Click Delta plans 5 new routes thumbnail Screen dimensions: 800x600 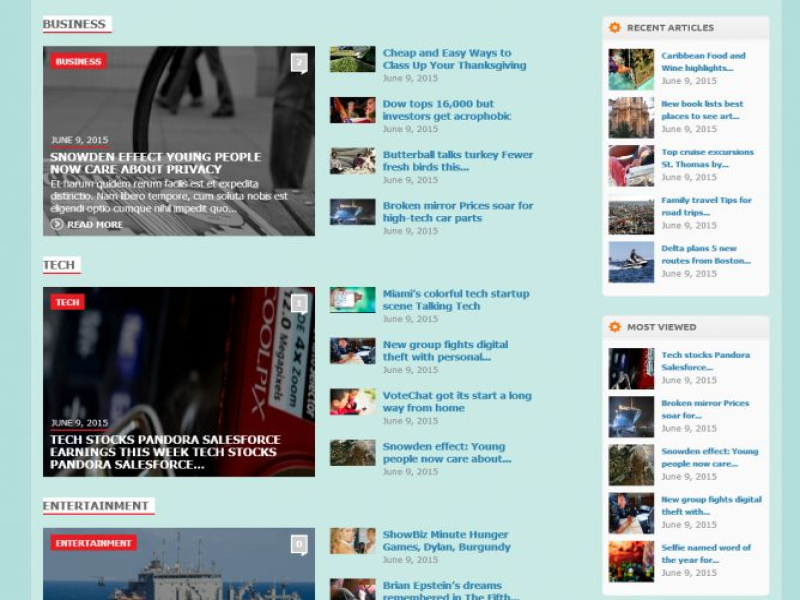[x=631, y=262]
